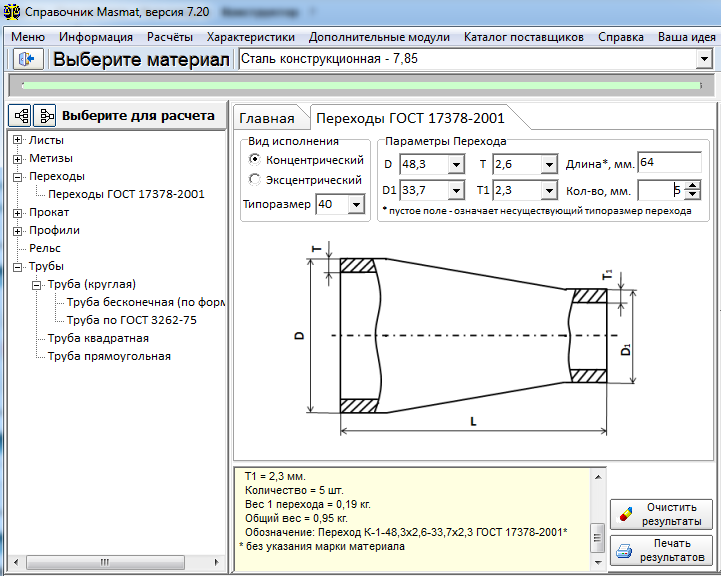Viewport: 721px width, 576px height.
Task: Open the T1 wall thickness dropdown
Action: point(548,190)
